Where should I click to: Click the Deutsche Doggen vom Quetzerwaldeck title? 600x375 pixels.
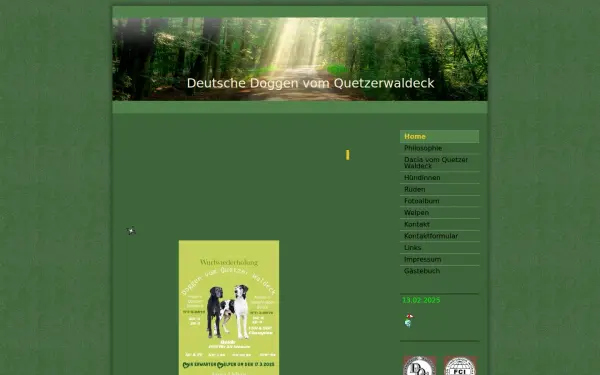[x=310, y=83]
